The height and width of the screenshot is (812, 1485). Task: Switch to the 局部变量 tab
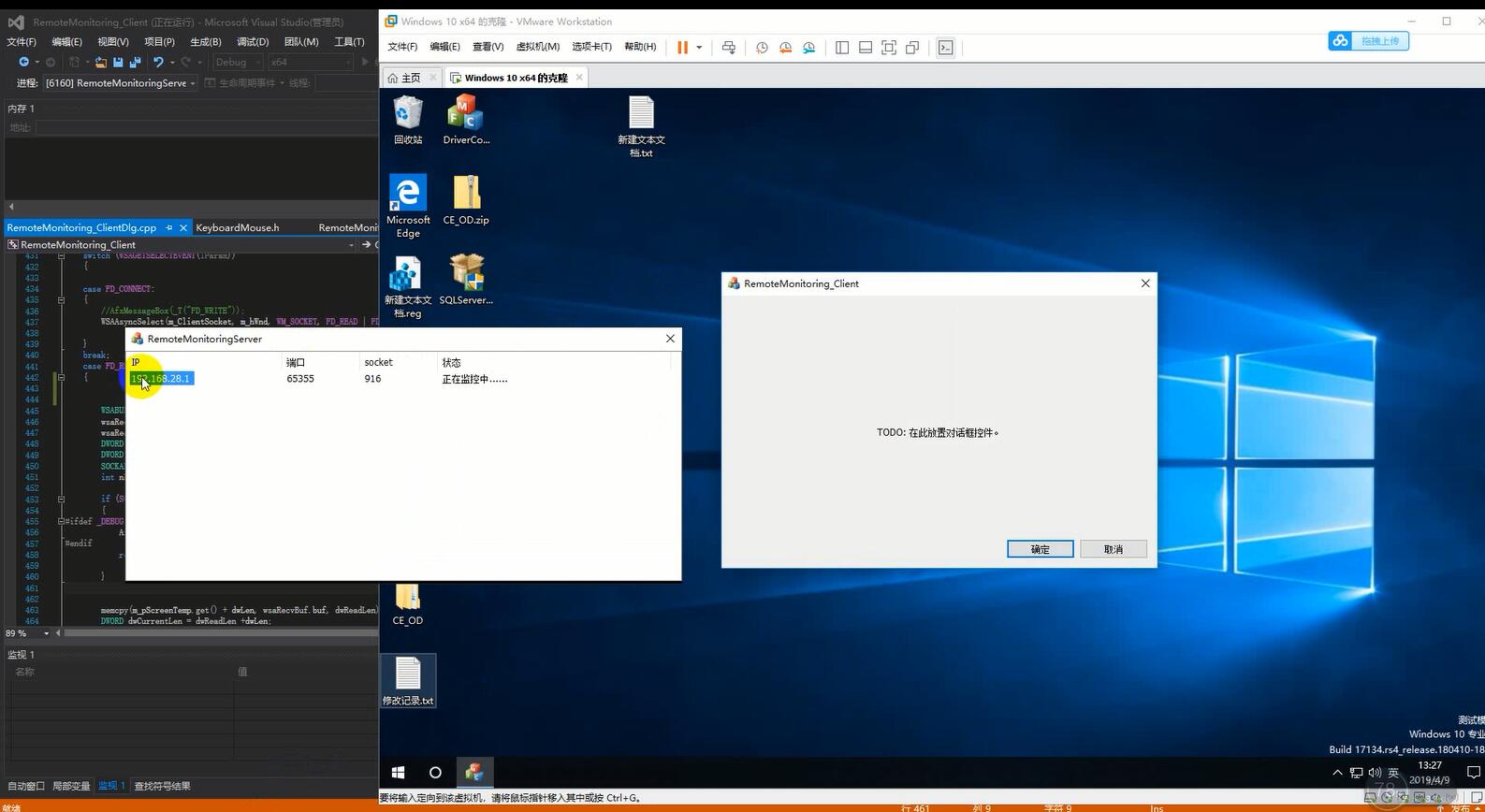point(71,786)
